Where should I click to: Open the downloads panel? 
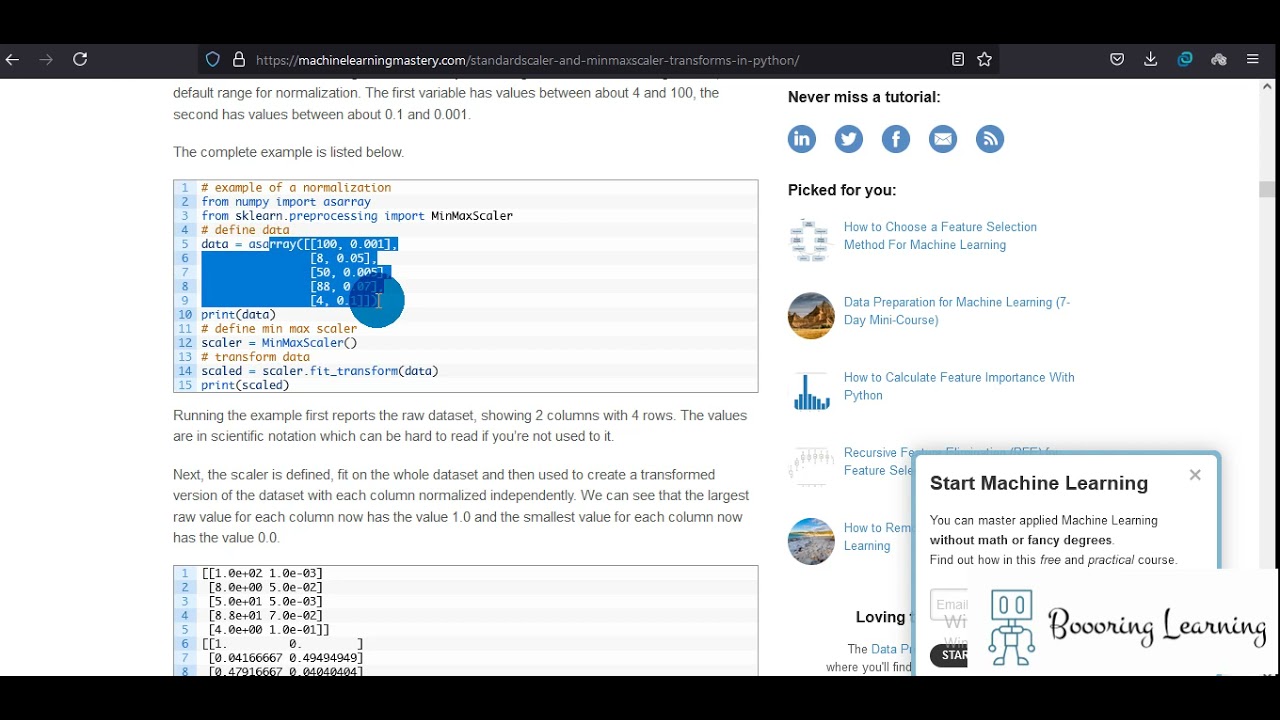(x=1151, y=60)
